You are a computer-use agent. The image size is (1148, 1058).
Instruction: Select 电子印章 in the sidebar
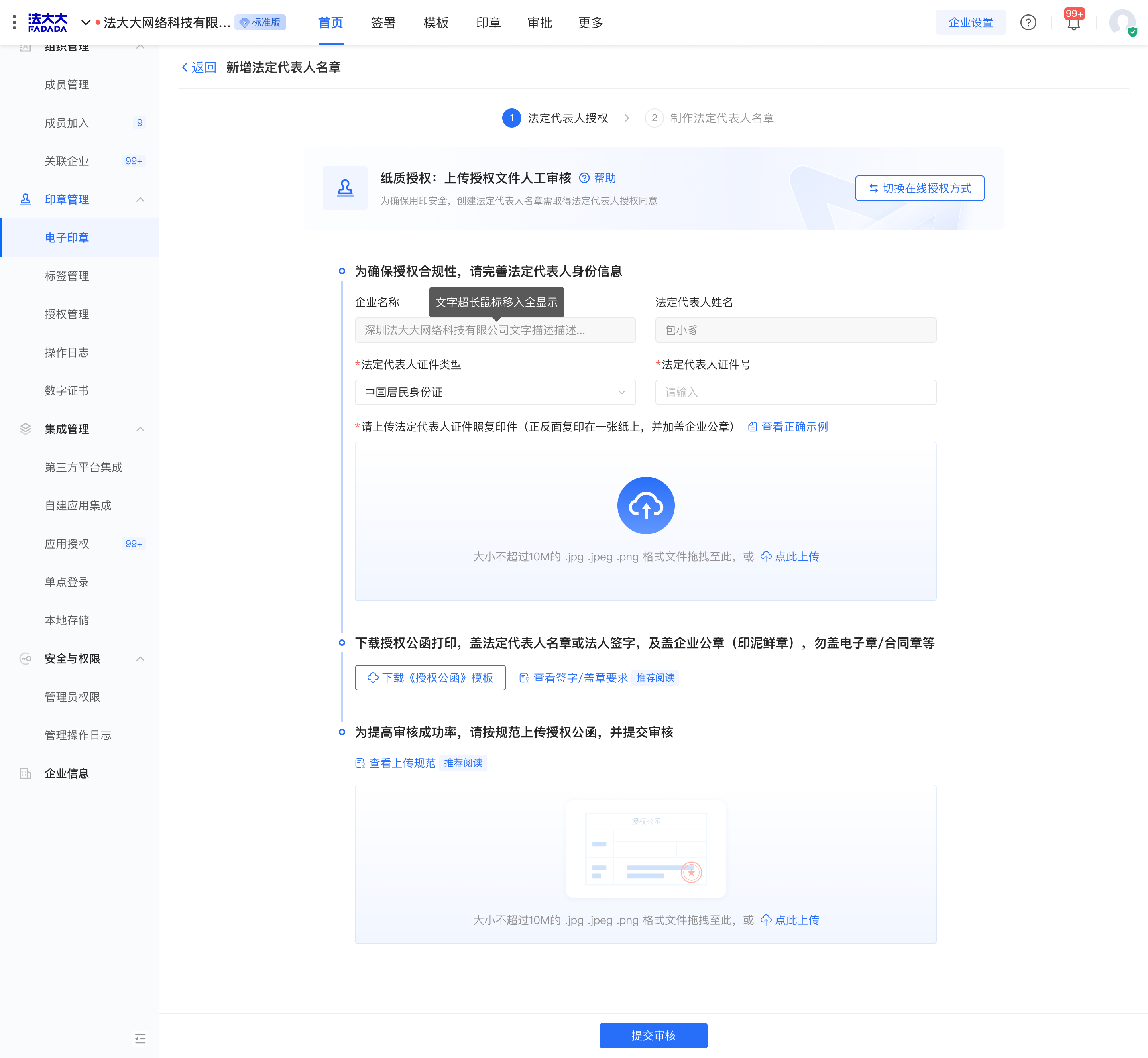pyautogui.click(x=80, y=238)
